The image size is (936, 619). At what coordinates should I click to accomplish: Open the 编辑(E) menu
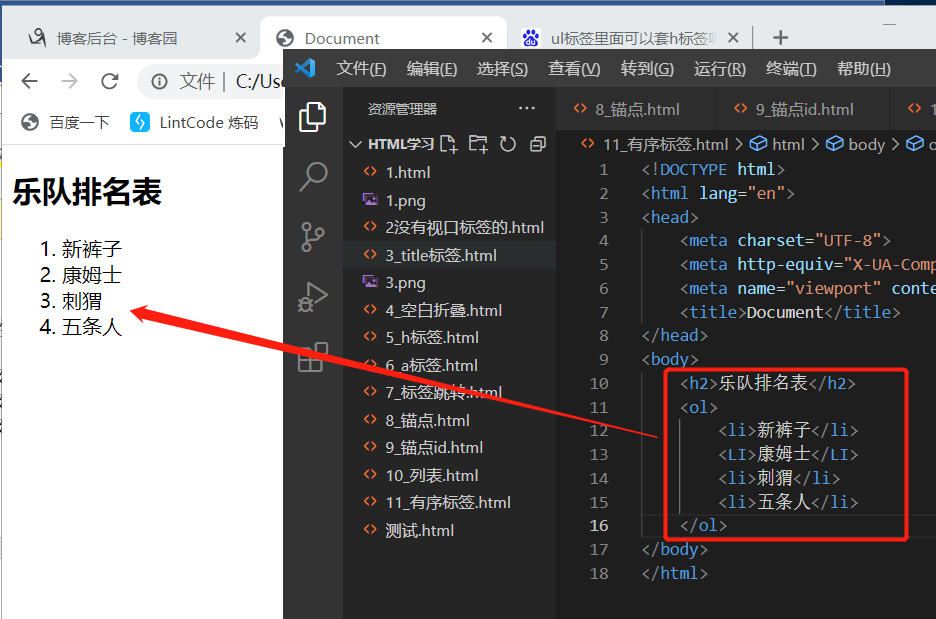(432, 69)
